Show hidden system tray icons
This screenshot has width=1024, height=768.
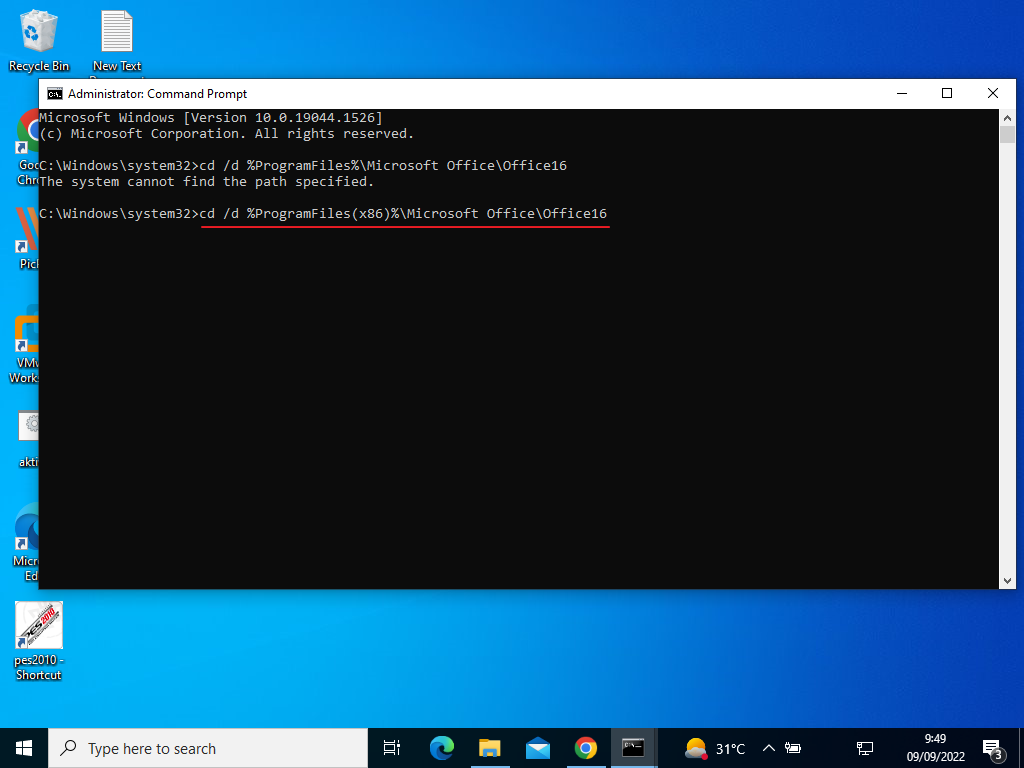tap(769, 748)
